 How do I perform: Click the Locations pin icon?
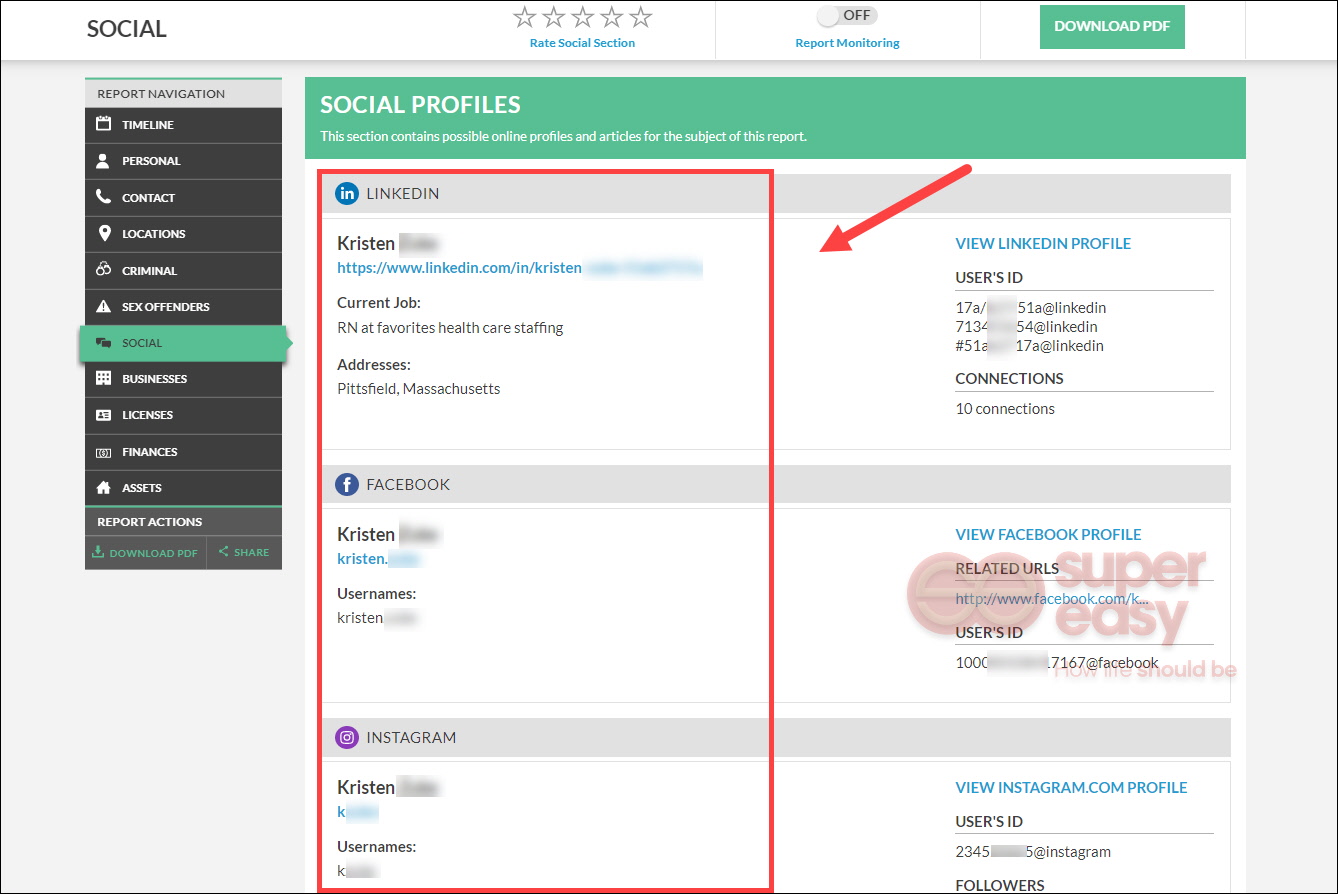[103, 233]
